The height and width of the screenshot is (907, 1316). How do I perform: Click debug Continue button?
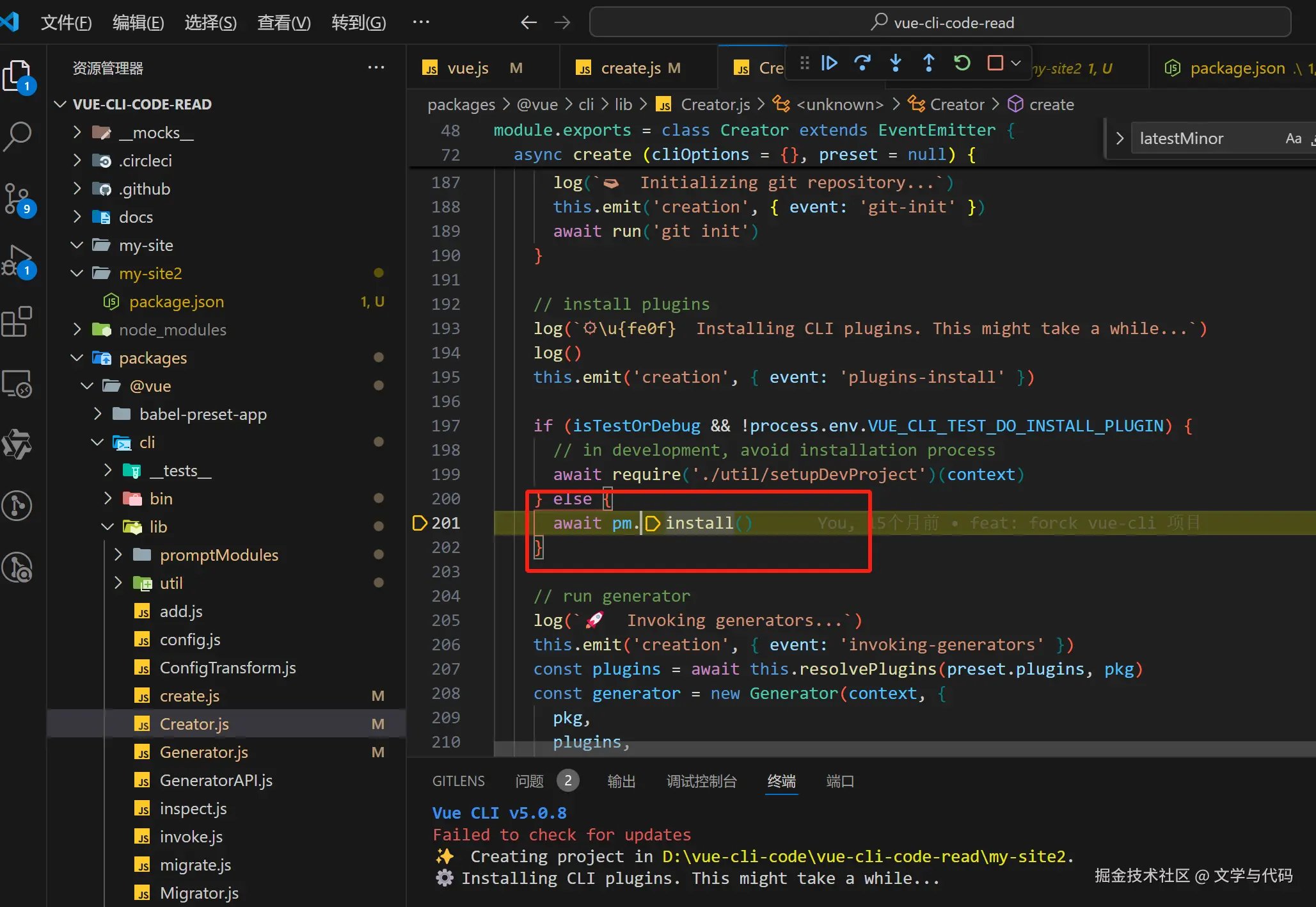829,63
